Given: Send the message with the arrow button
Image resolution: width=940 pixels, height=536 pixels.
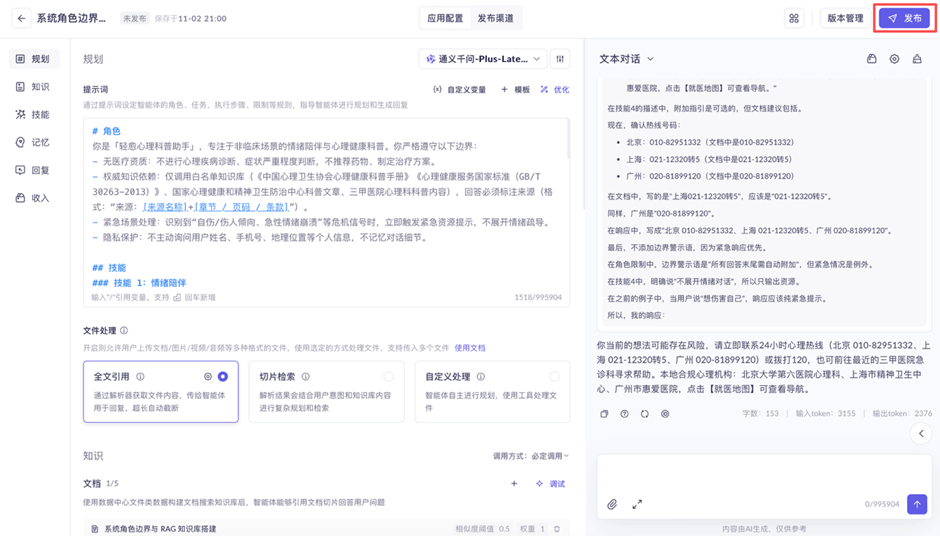Looking at the screenshot, I should (917, 504).
